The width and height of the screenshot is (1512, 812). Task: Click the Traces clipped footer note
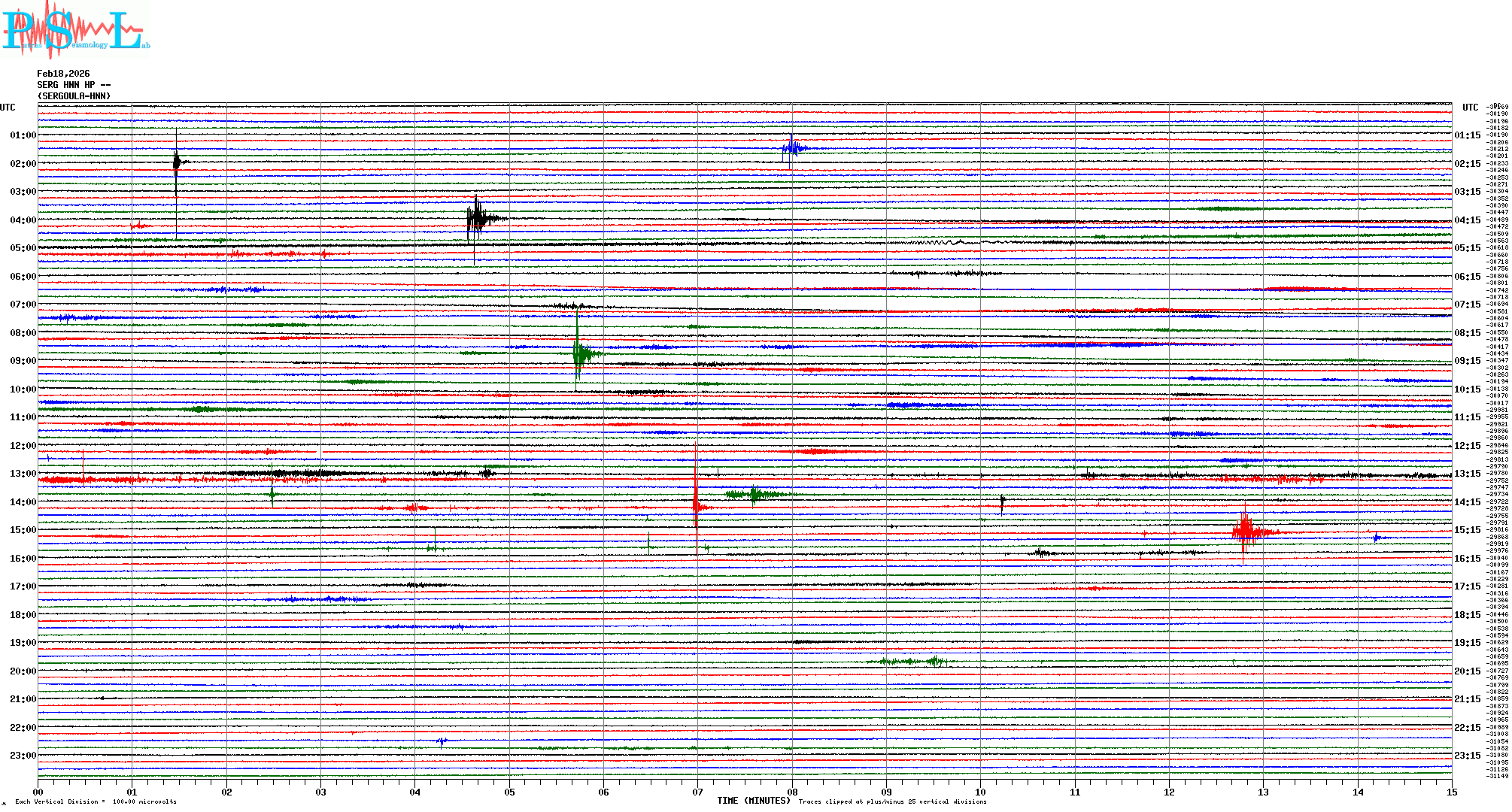892,801
